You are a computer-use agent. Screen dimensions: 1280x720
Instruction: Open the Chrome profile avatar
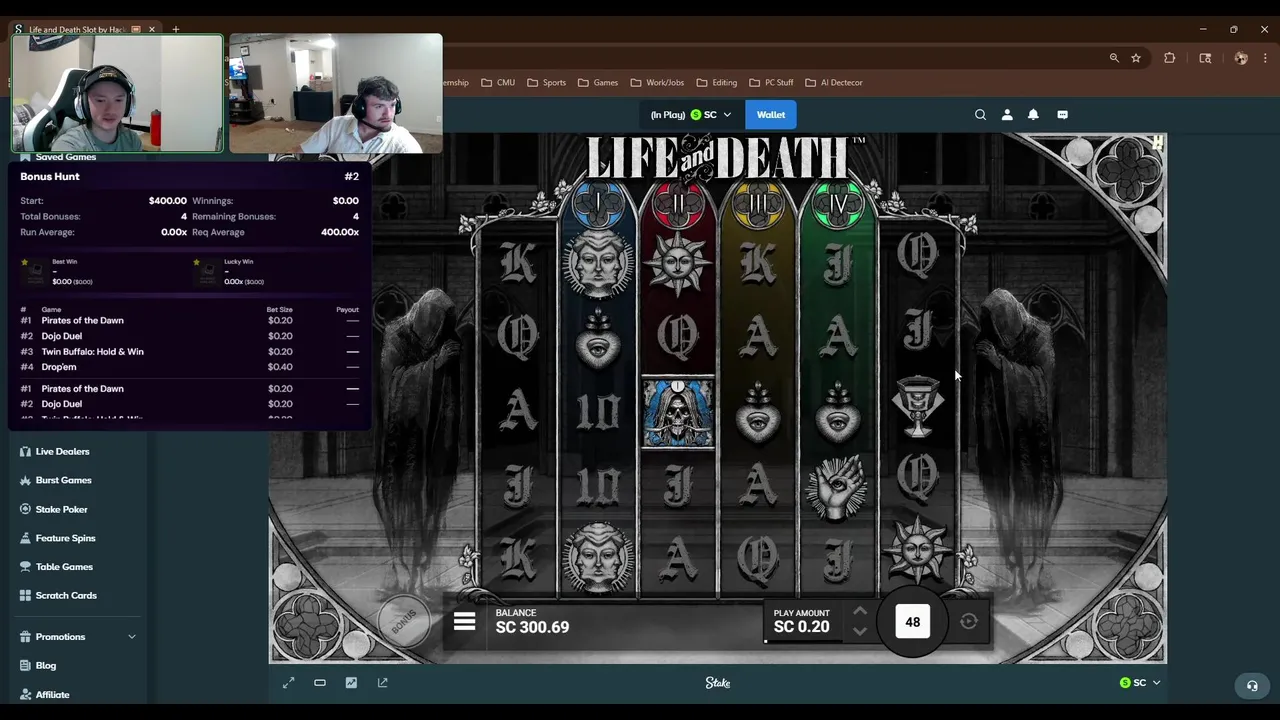(1241, 58)
